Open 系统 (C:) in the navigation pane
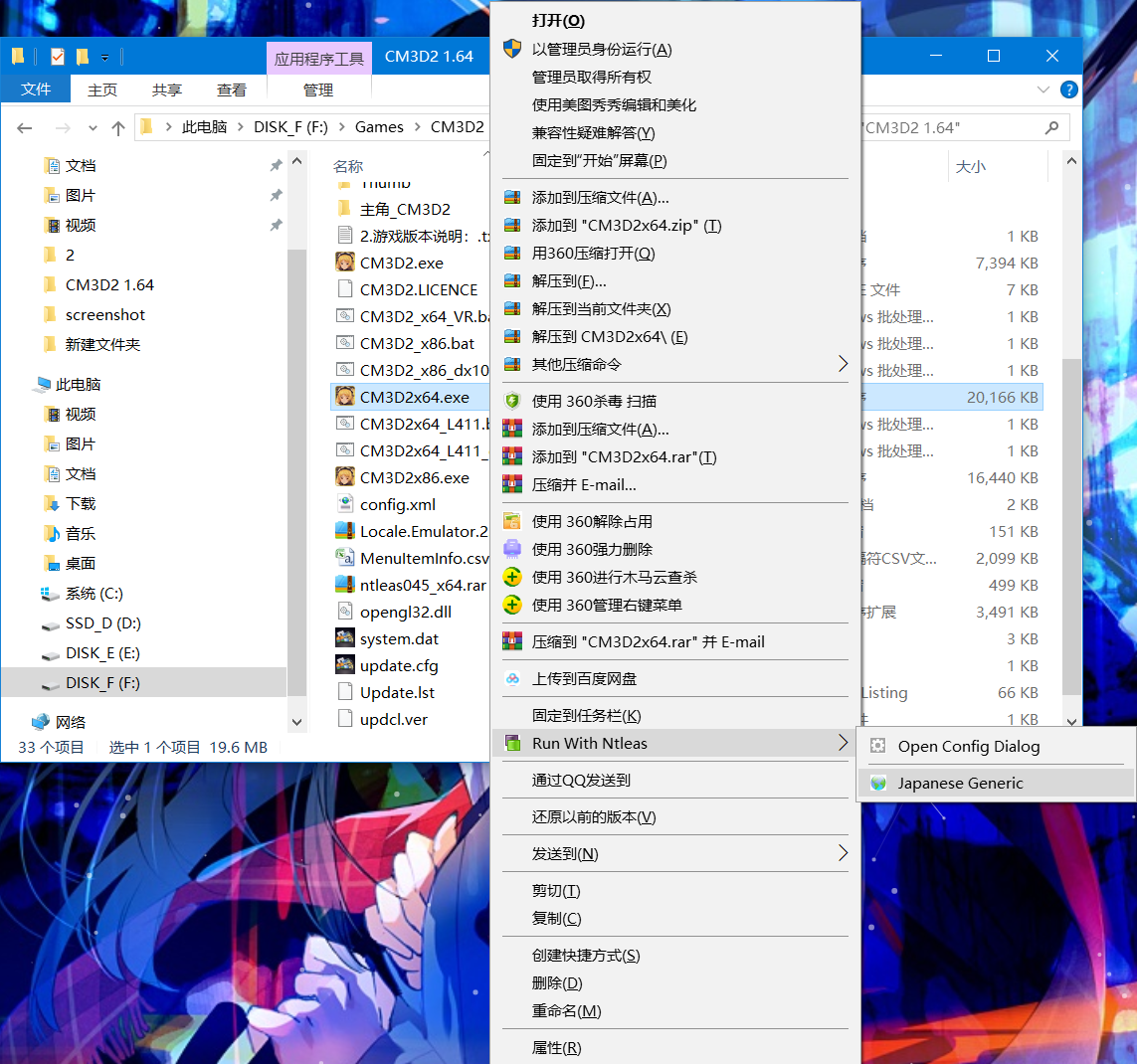Screen dimensions: 1137x1064 pyautogui.click(x=95, y=594)
